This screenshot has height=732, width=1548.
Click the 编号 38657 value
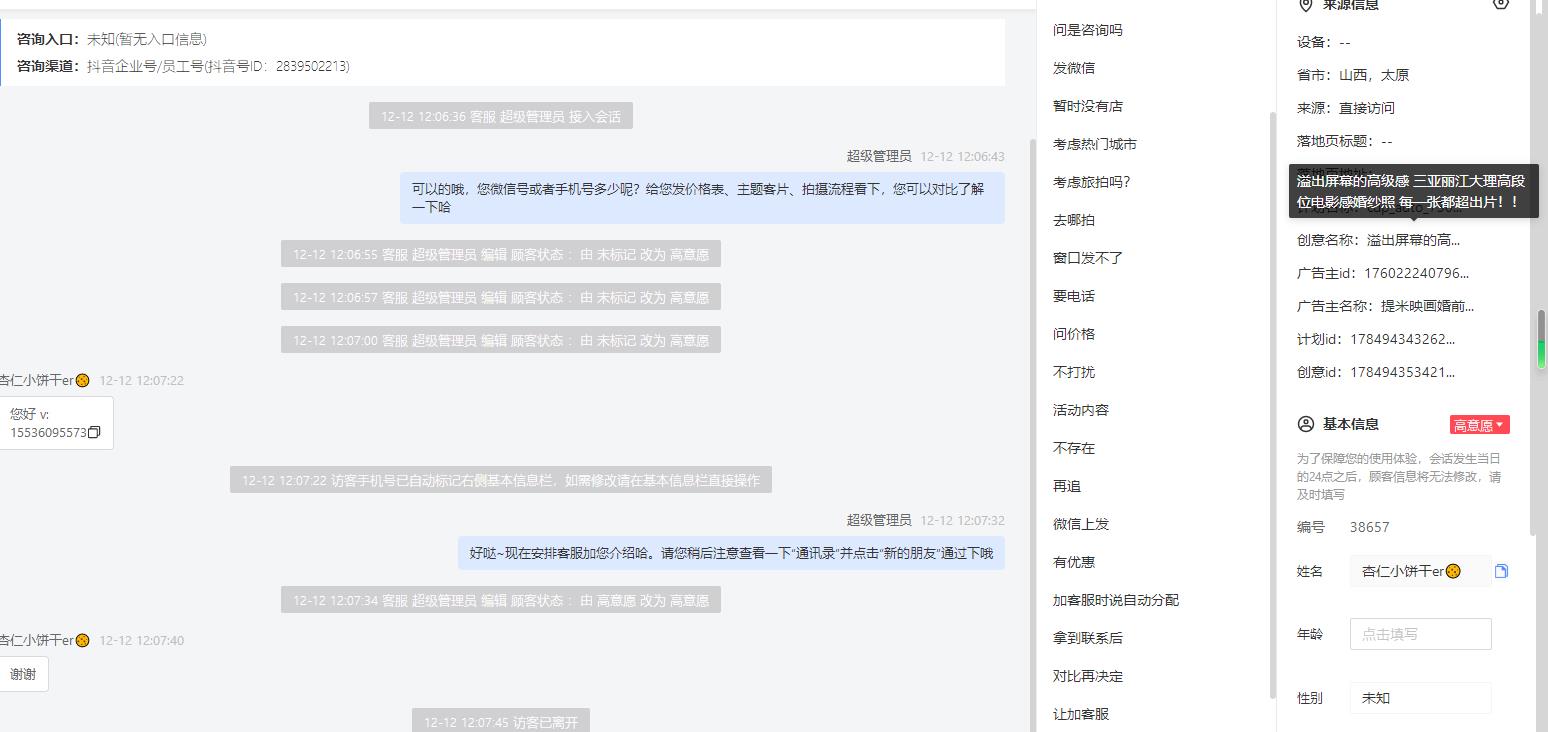1369,527
